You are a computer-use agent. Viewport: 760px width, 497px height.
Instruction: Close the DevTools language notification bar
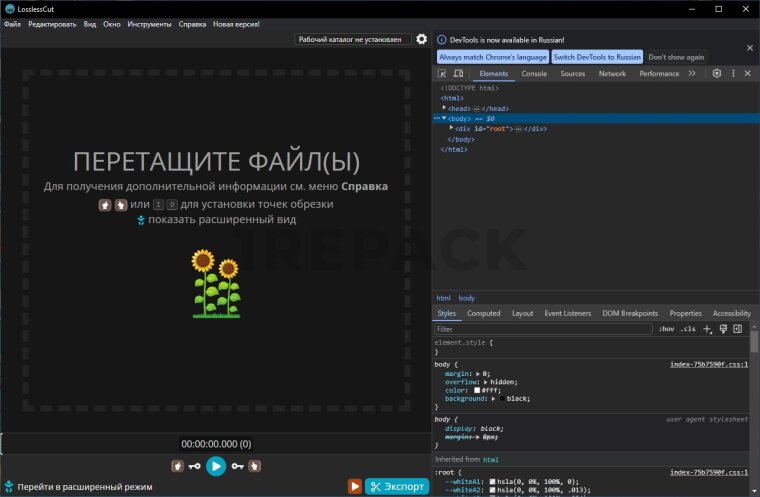pos(750,47)
